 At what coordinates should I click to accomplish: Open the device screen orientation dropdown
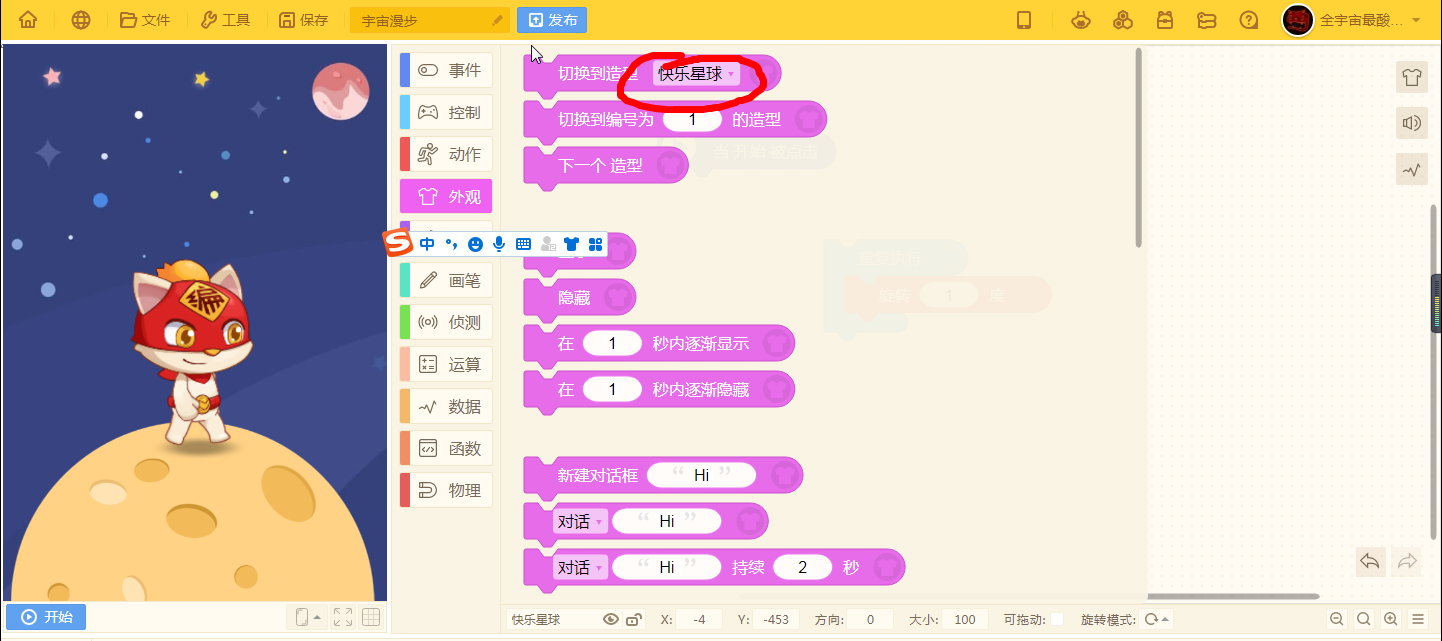(x=307, y=617)
